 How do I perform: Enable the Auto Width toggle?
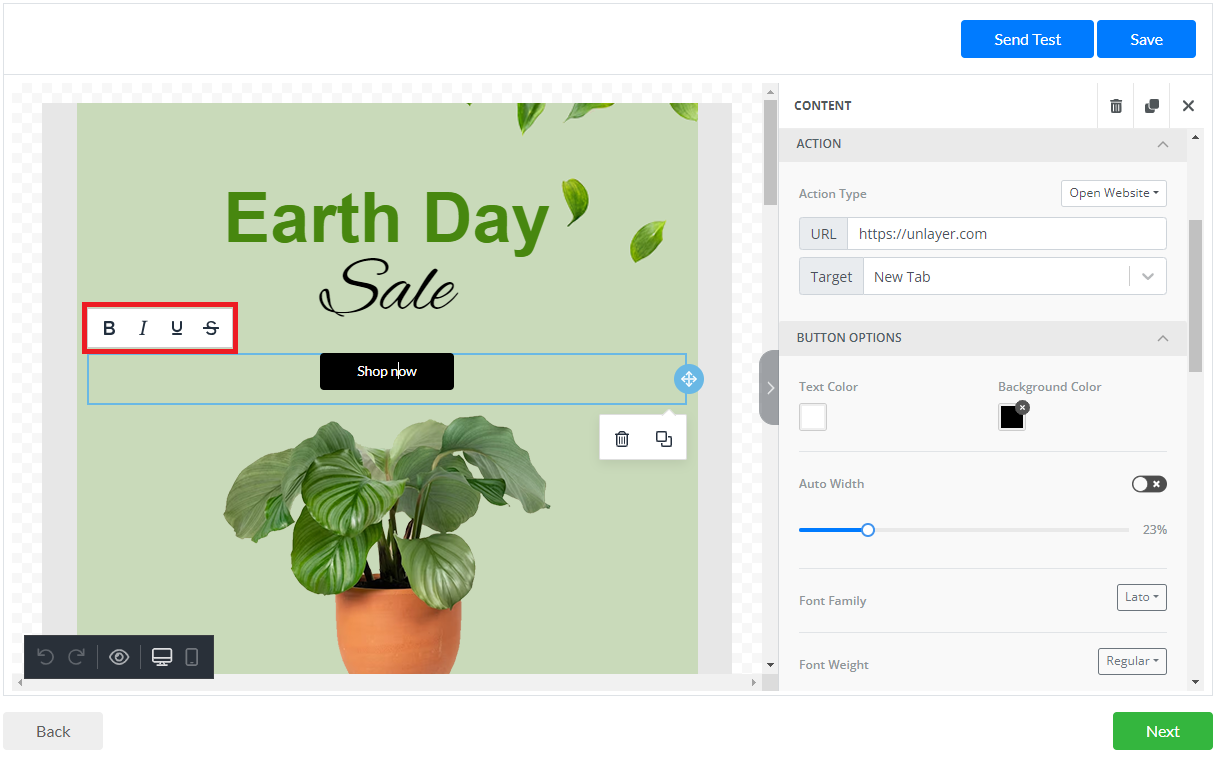1148,484
